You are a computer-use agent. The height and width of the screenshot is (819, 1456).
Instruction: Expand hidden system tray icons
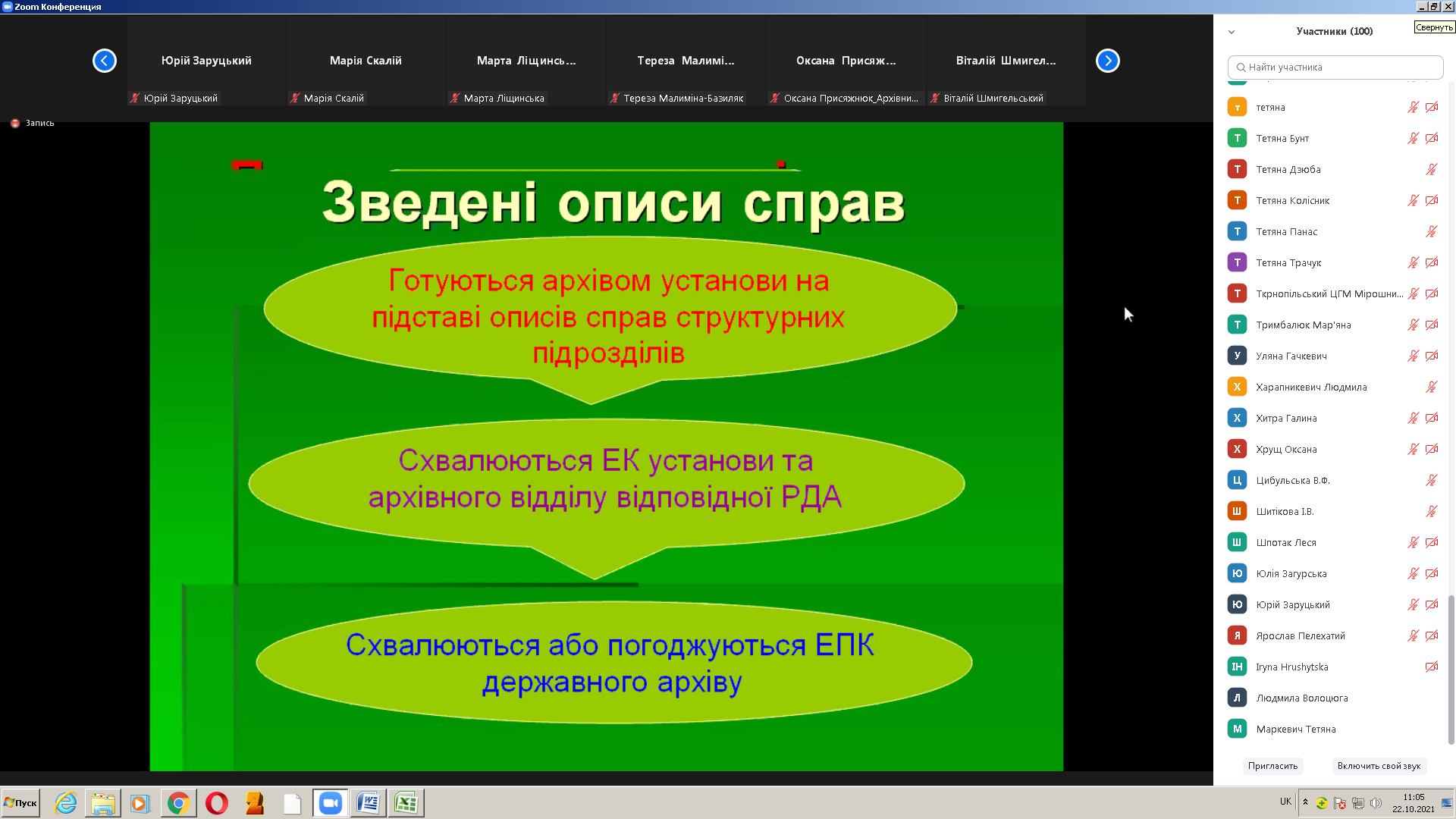1305,802
